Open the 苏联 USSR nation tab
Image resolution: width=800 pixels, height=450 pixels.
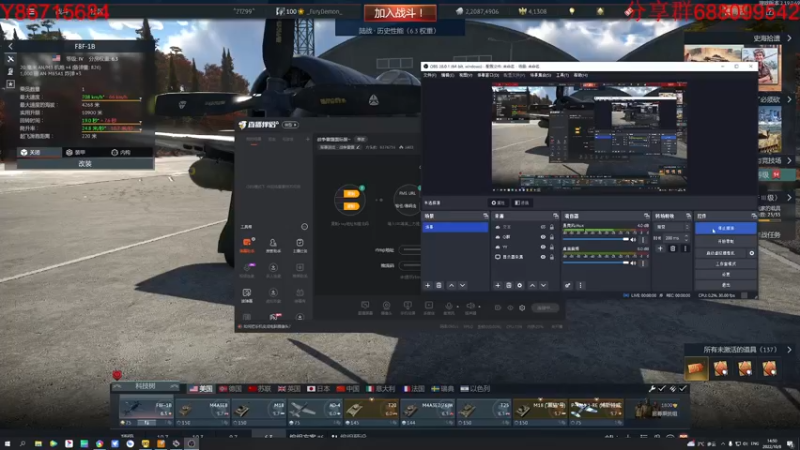pyautogui.click(x=259, y=389)
